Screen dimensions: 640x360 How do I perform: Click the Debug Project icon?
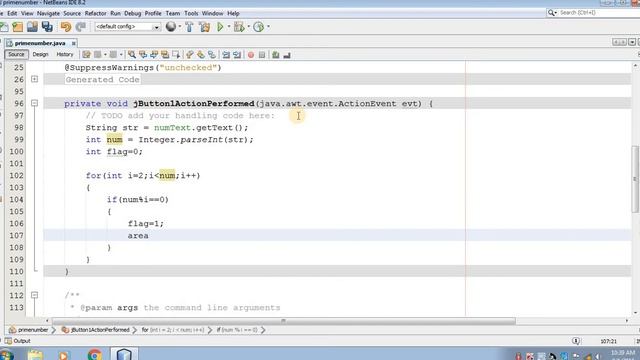click(x=239, y=27)
